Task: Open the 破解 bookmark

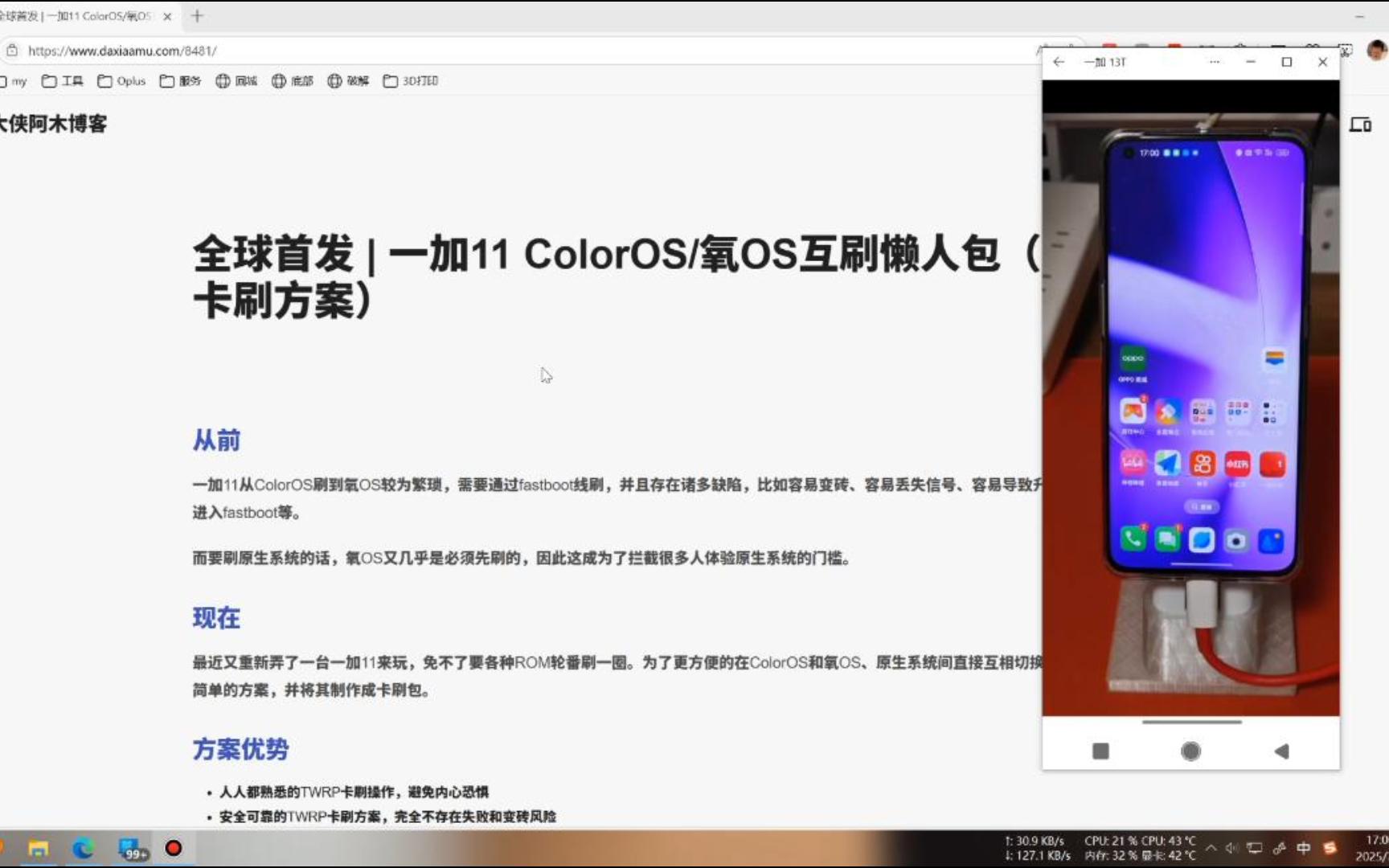Action: point(349,81)
